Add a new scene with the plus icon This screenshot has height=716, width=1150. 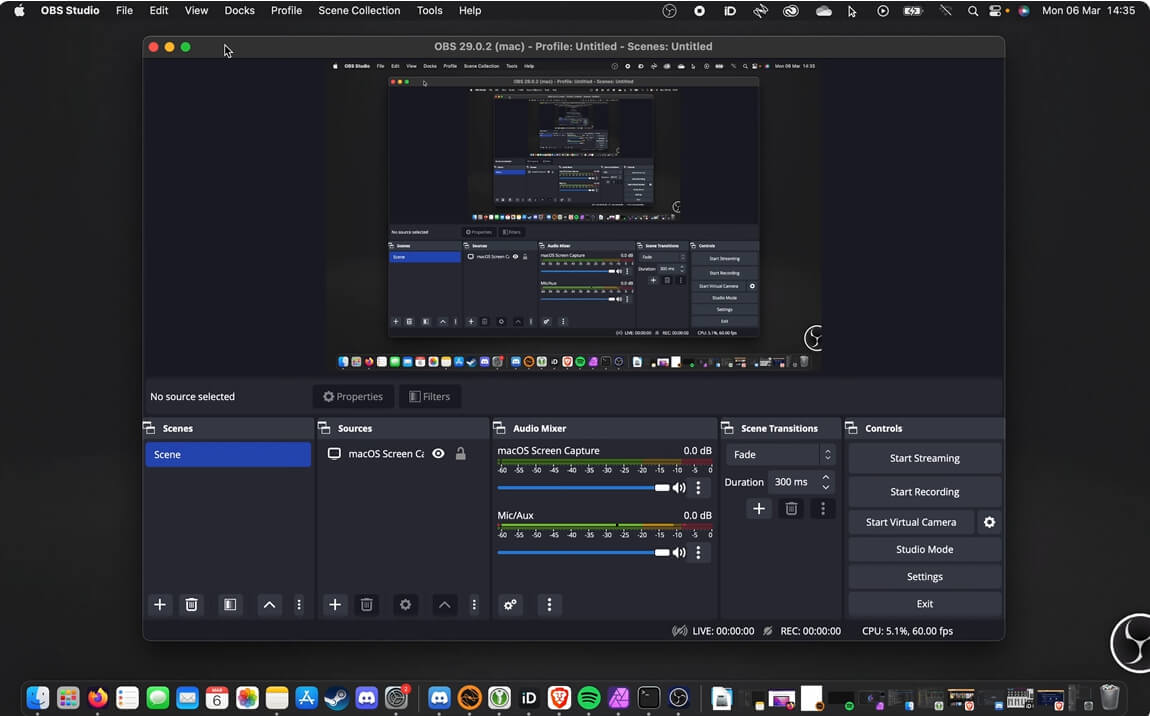pos(159,604)
